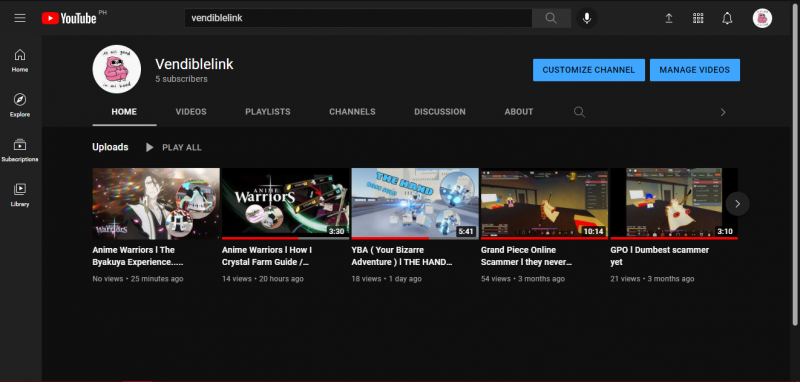Open Library in the sidebar
The width and height of the screenshot is (800, 382).
coord(20,195)
